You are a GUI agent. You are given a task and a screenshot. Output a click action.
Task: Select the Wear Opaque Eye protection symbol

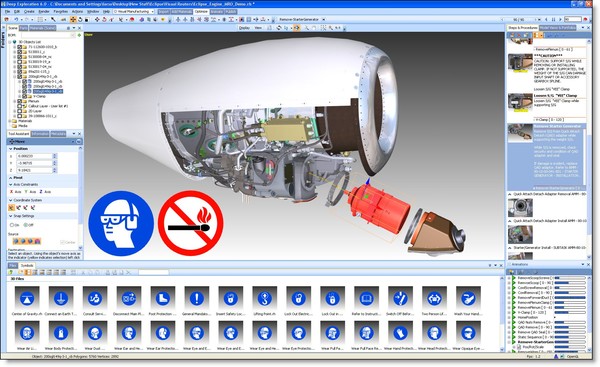tap(468, 333)
